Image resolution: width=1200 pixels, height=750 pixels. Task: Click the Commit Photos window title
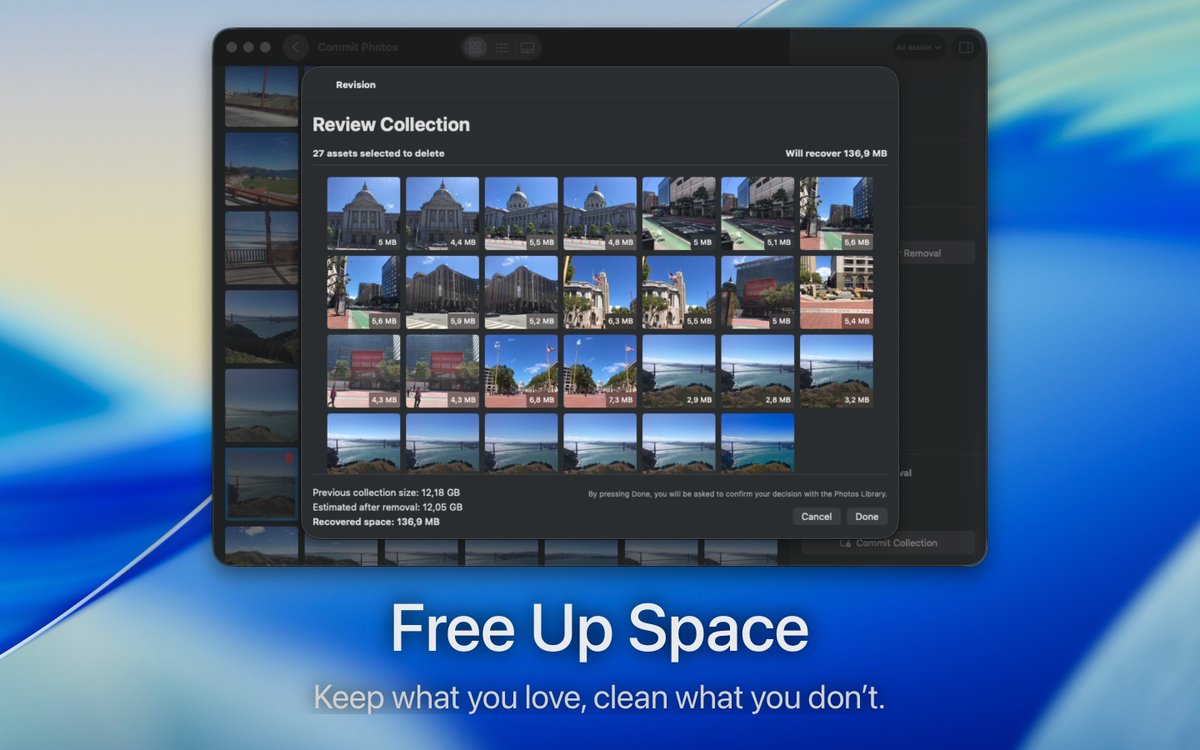click(357, 47)
